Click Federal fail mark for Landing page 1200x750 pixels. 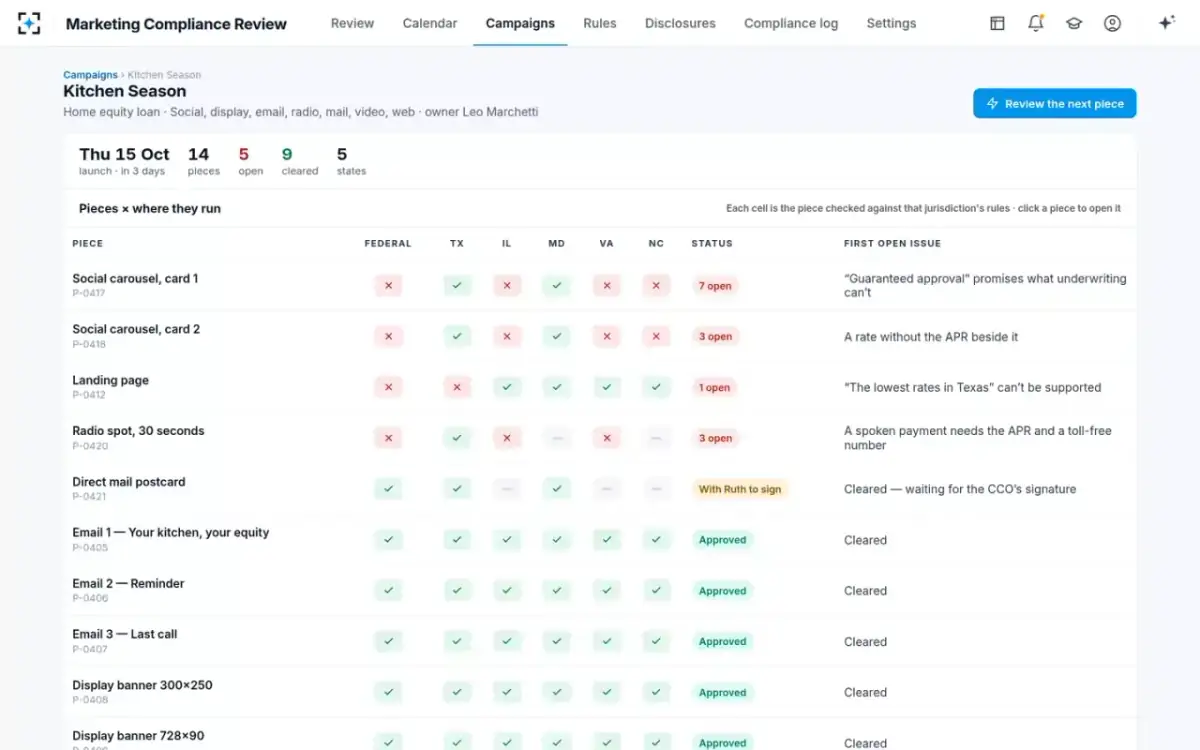point(388,387)
